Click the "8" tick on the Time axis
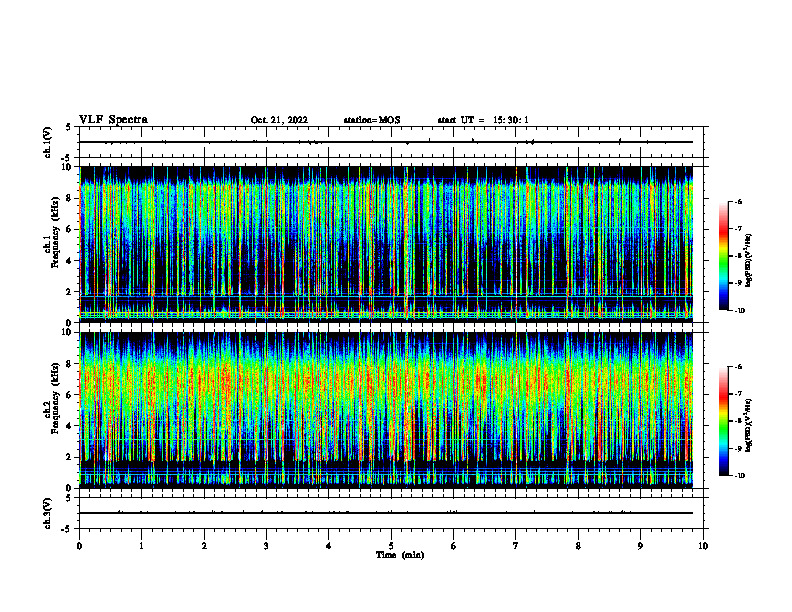 [578, 546]
